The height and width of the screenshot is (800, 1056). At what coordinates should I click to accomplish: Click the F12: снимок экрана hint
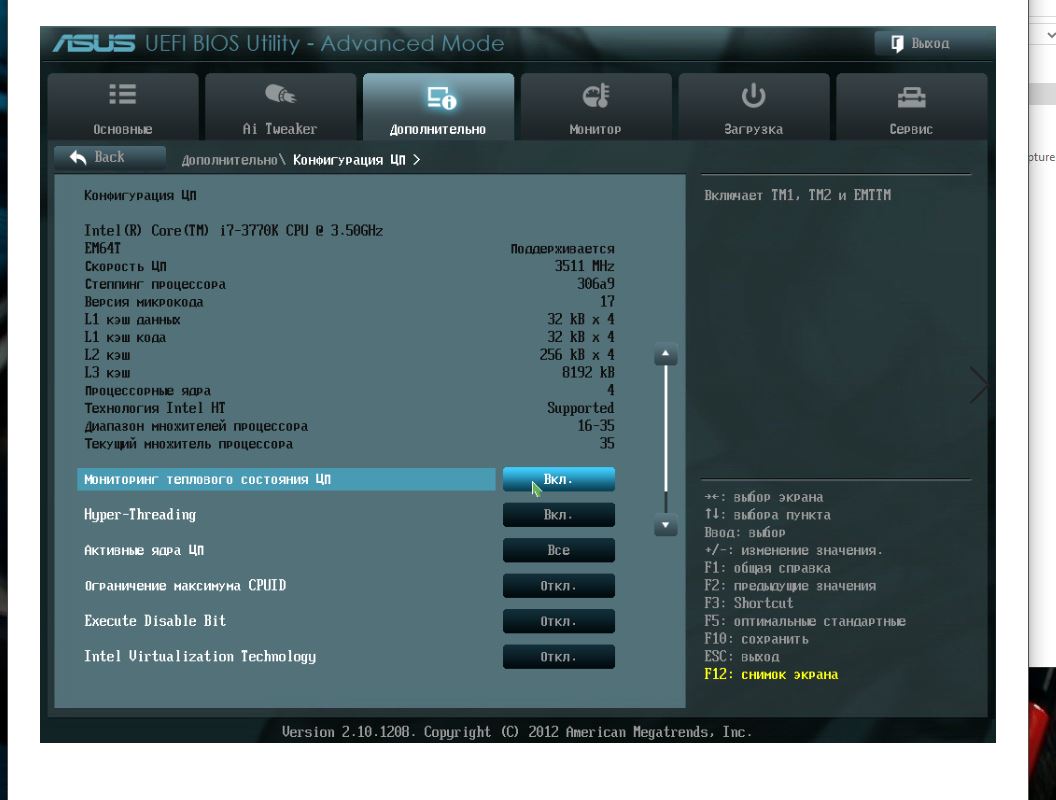(x=771, y=675)
